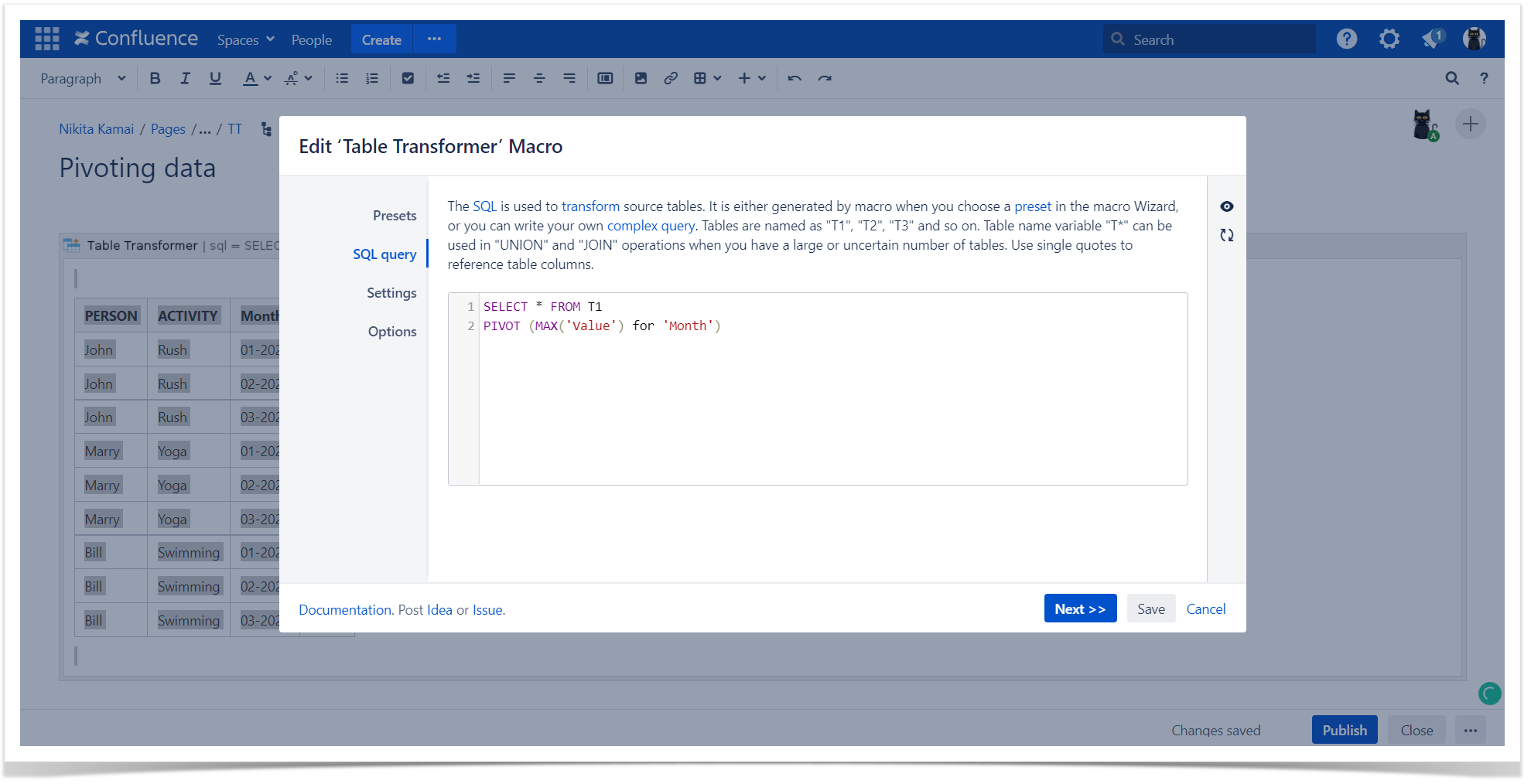Switch to the Presets tab
1531x784 pixels.
coord(394,216)
